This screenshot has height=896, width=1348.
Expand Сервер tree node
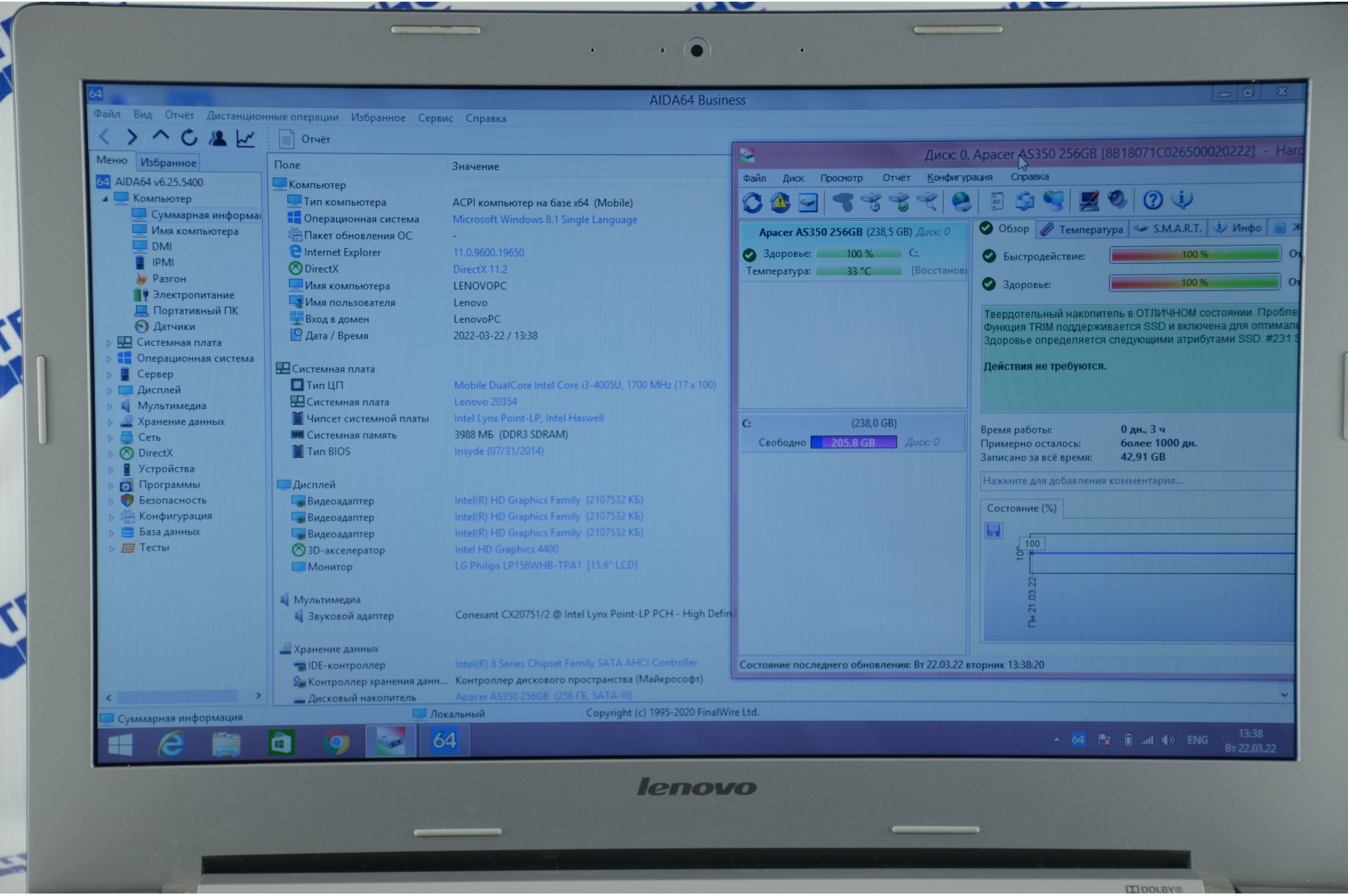click(x=109, y=374)
